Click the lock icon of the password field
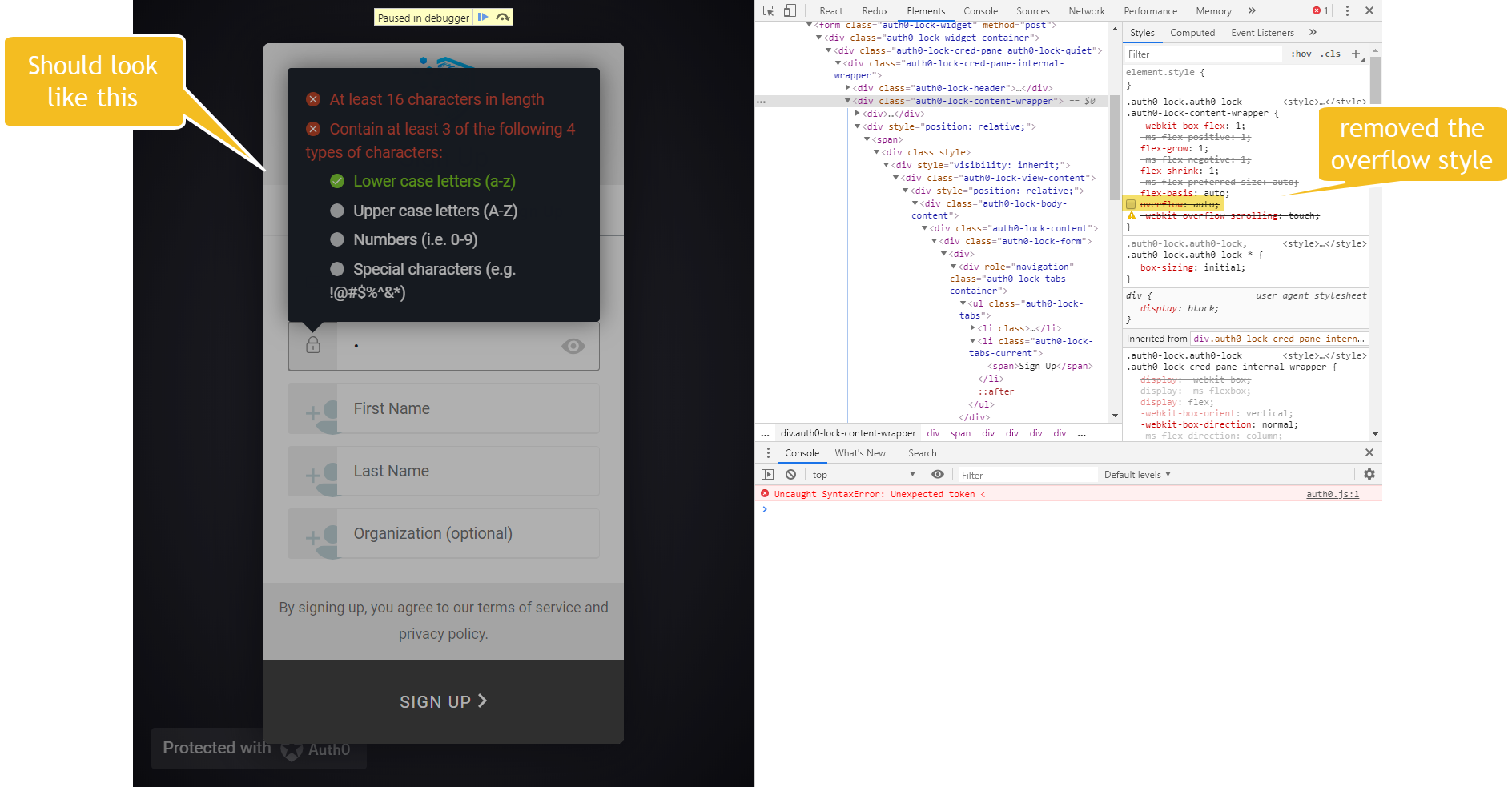This screenshot has height=787, width=1512. pyautogui.click(x=313, y=345)
